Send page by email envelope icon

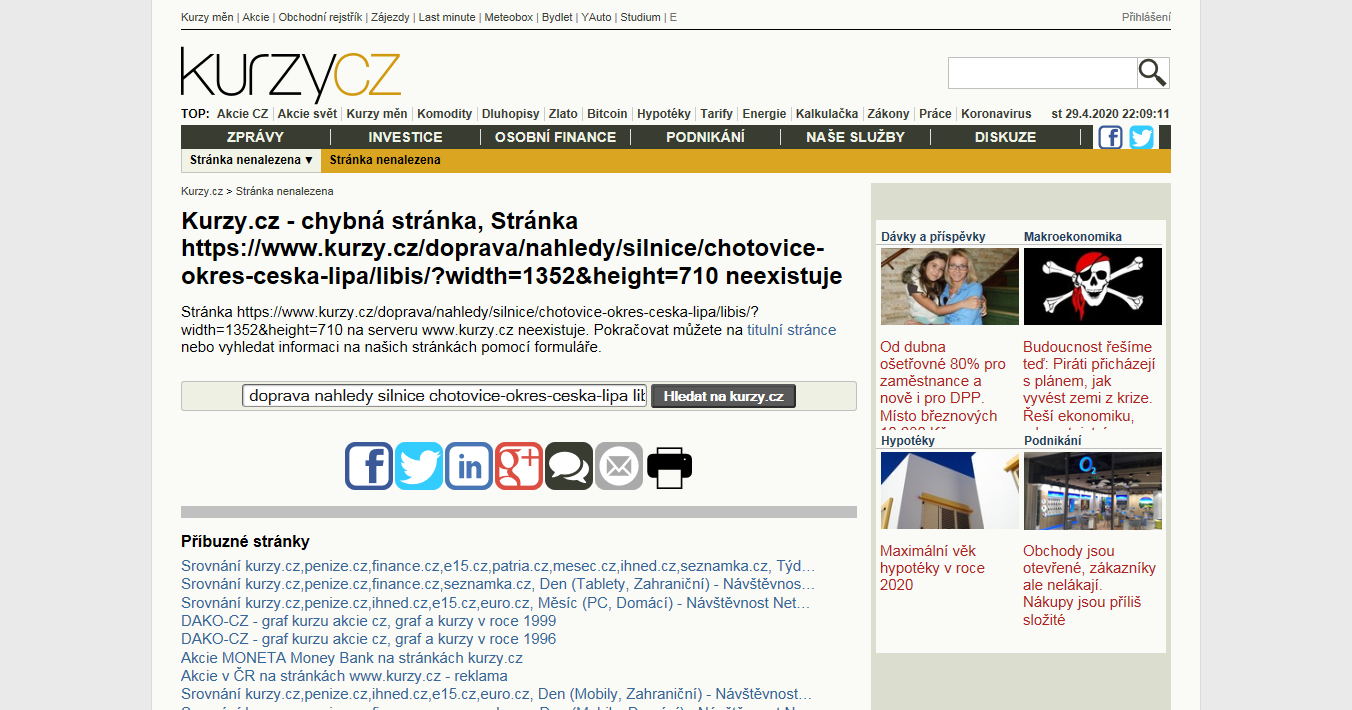(619, 466)
